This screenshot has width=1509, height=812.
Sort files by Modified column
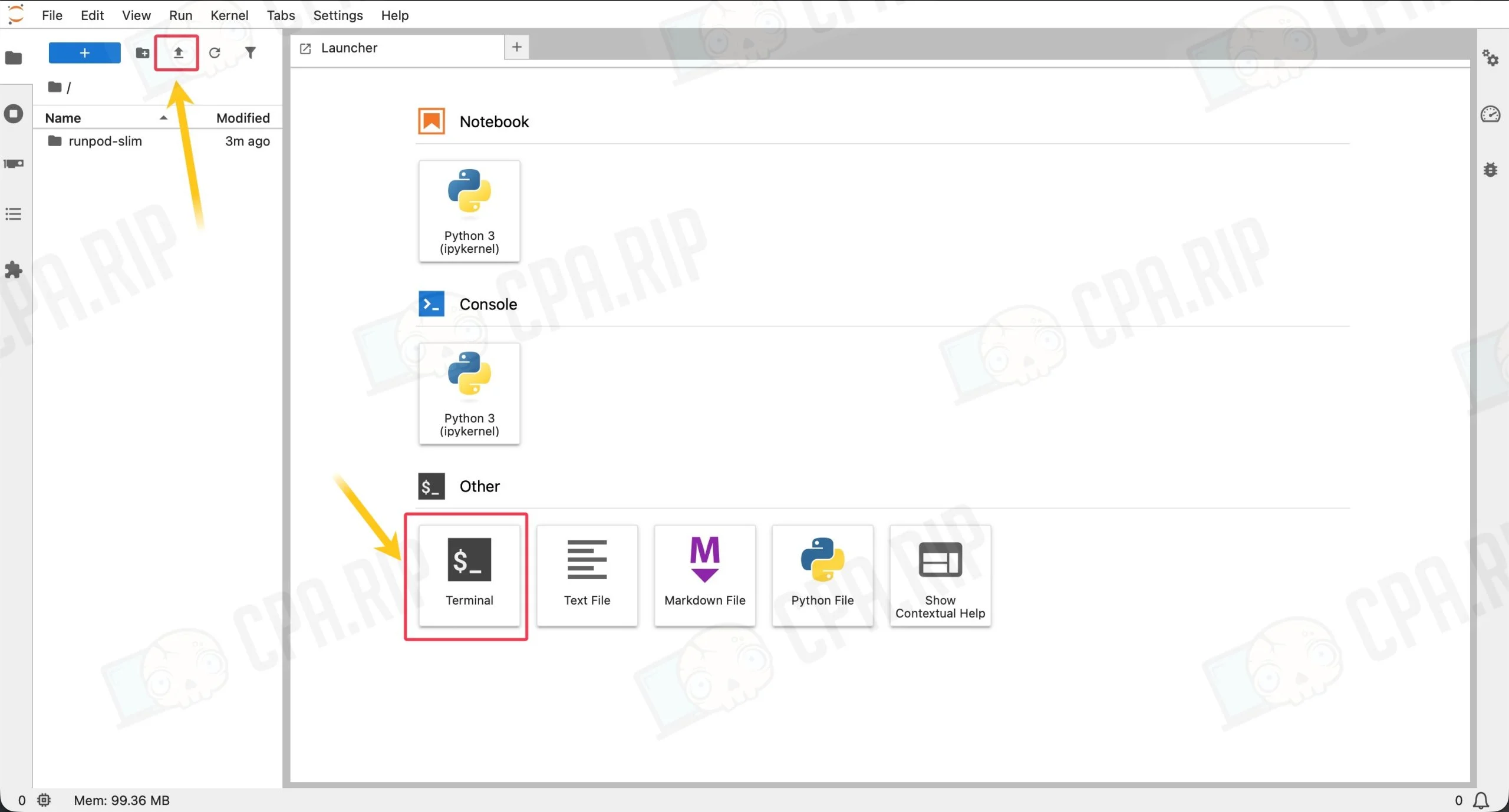point(243,118)
